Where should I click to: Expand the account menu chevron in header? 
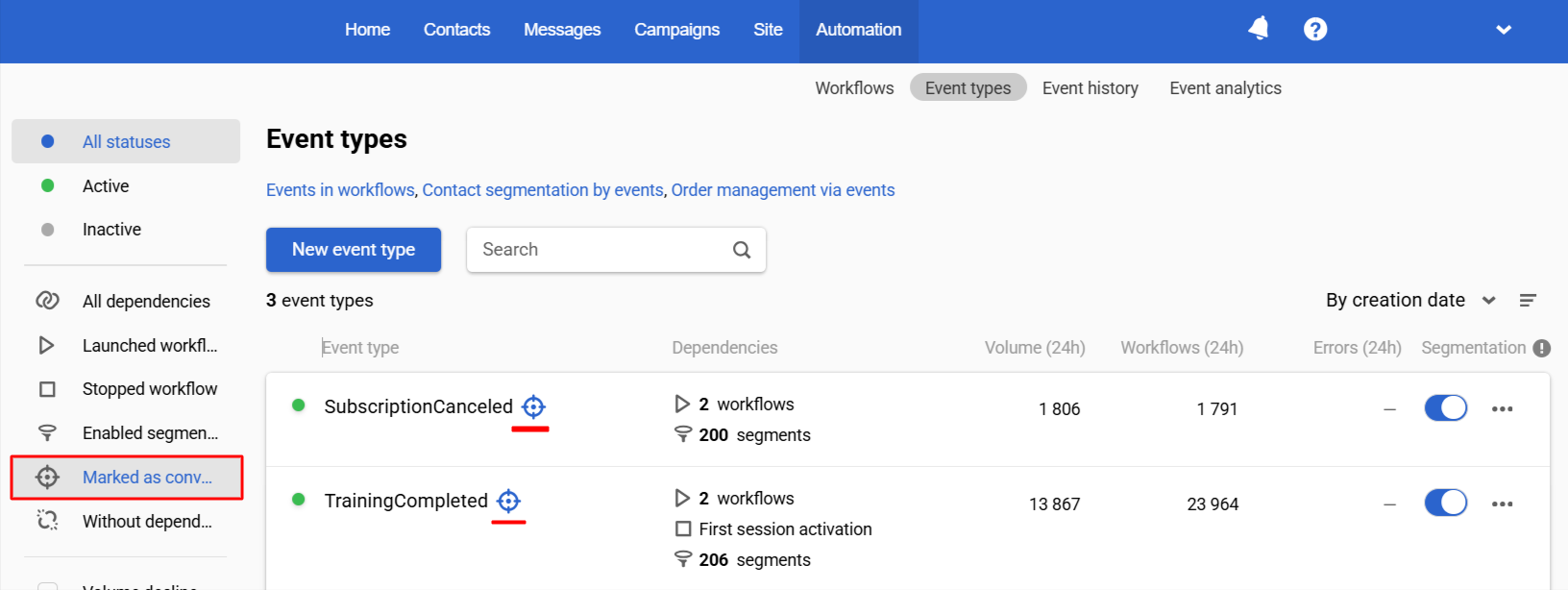pos(1504,30)
